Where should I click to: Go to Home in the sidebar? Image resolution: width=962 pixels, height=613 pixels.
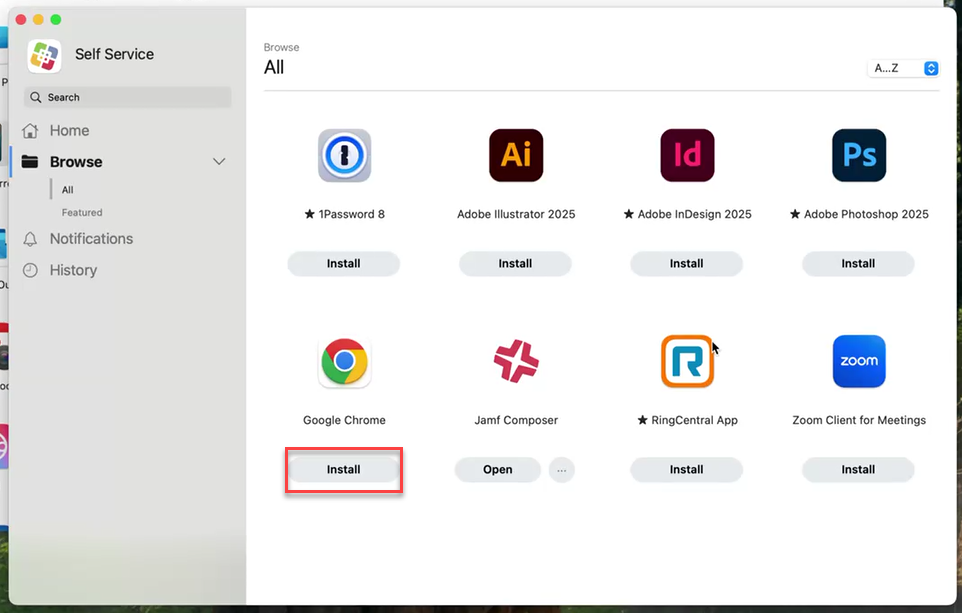coord(69,131)
